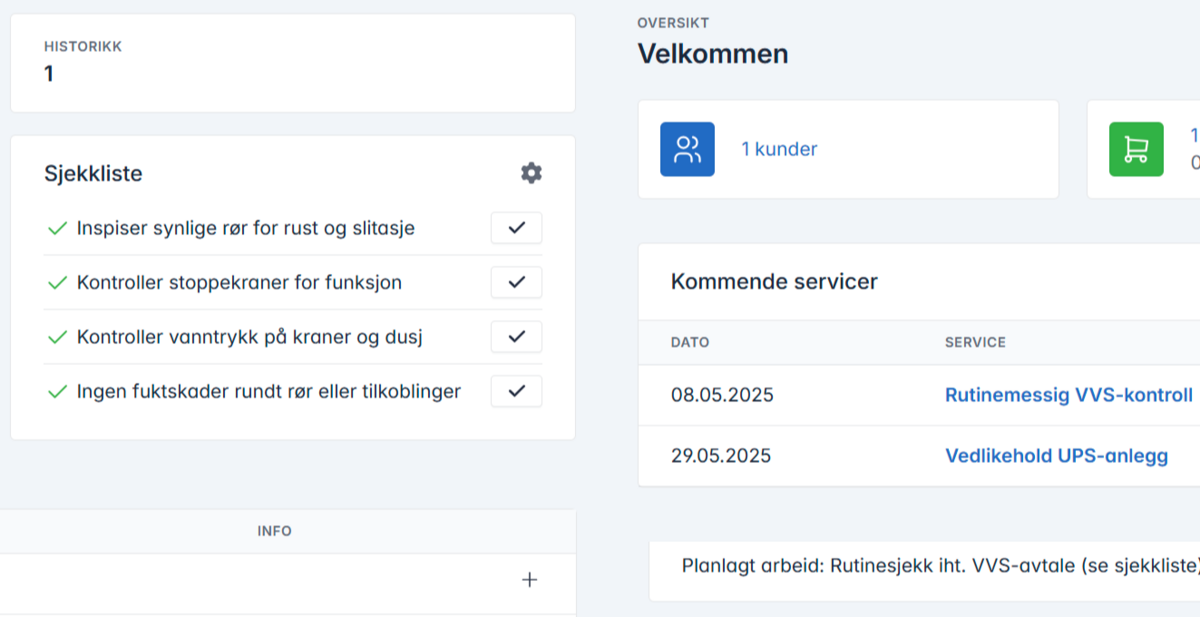1200x617 pixels.
Task: Expand the row with the plus icon
Action: 530,580
